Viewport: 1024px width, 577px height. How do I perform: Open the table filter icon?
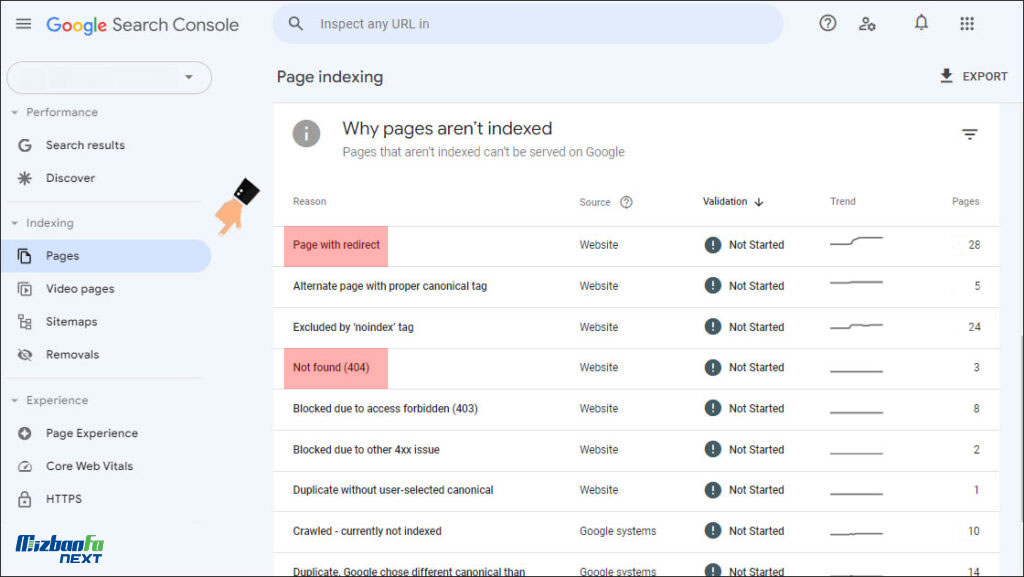pyautogui.click(x=970, y=134)
